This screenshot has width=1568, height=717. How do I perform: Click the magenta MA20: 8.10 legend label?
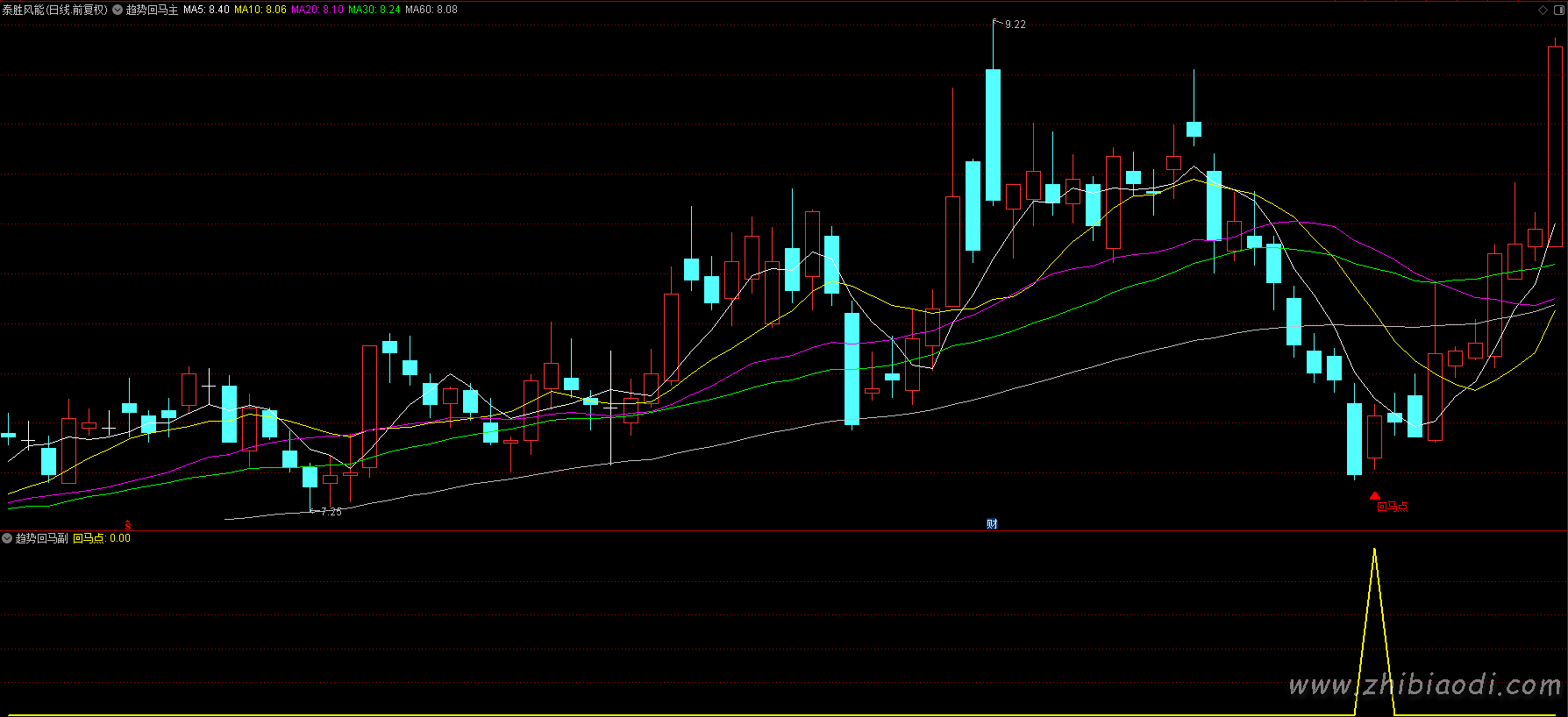coord(317,11)
